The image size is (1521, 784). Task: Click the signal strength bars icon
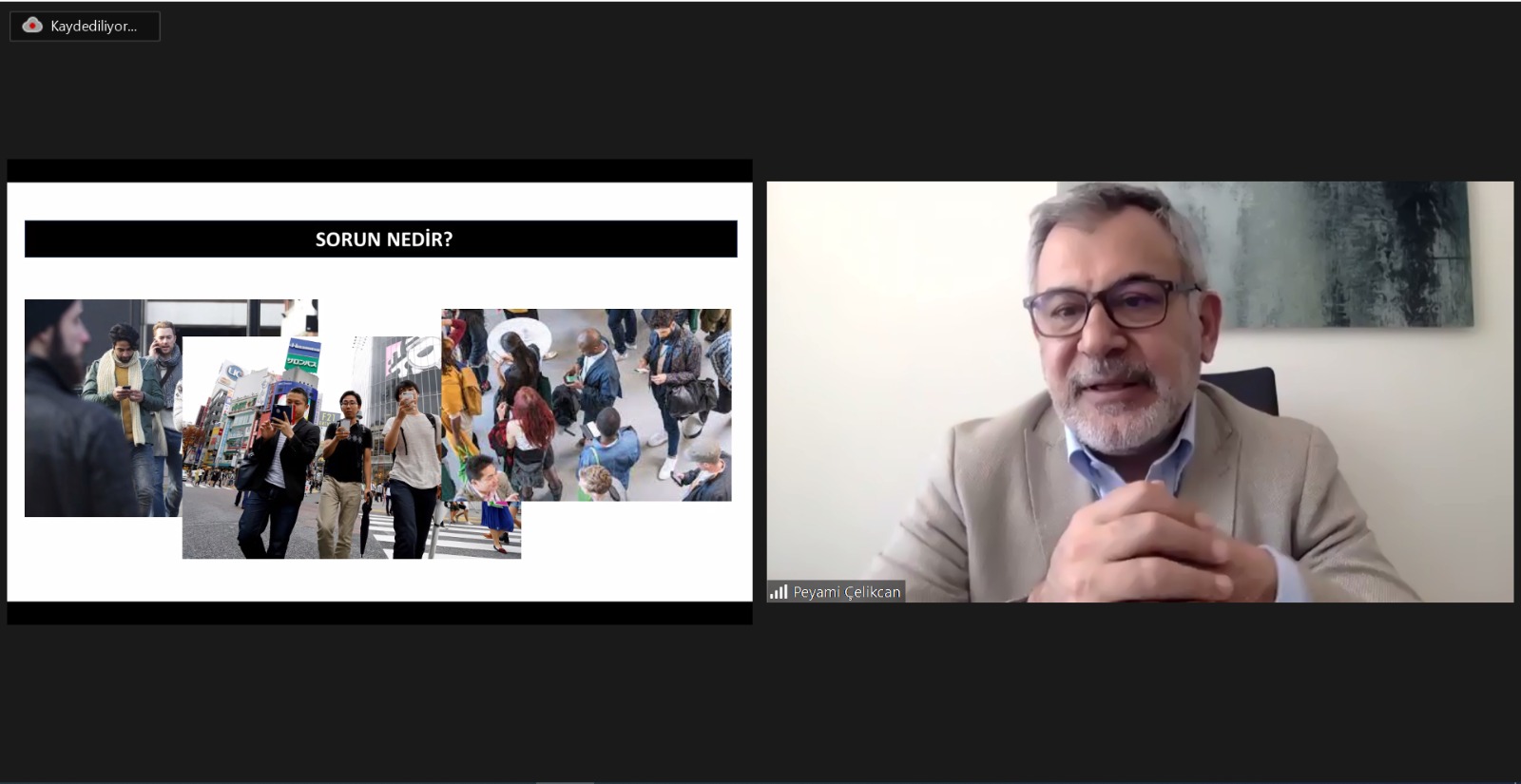779,592
